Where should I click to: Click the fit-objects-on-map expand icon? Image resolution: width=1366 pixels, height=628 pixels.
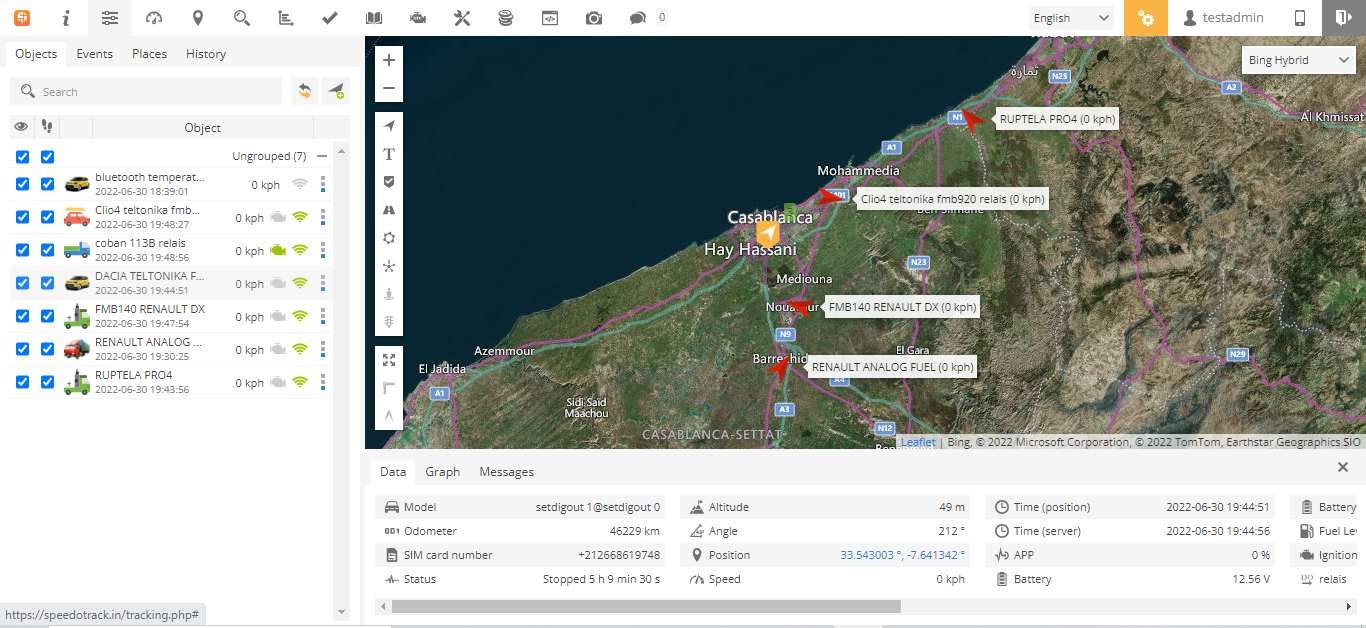(389, 360)
